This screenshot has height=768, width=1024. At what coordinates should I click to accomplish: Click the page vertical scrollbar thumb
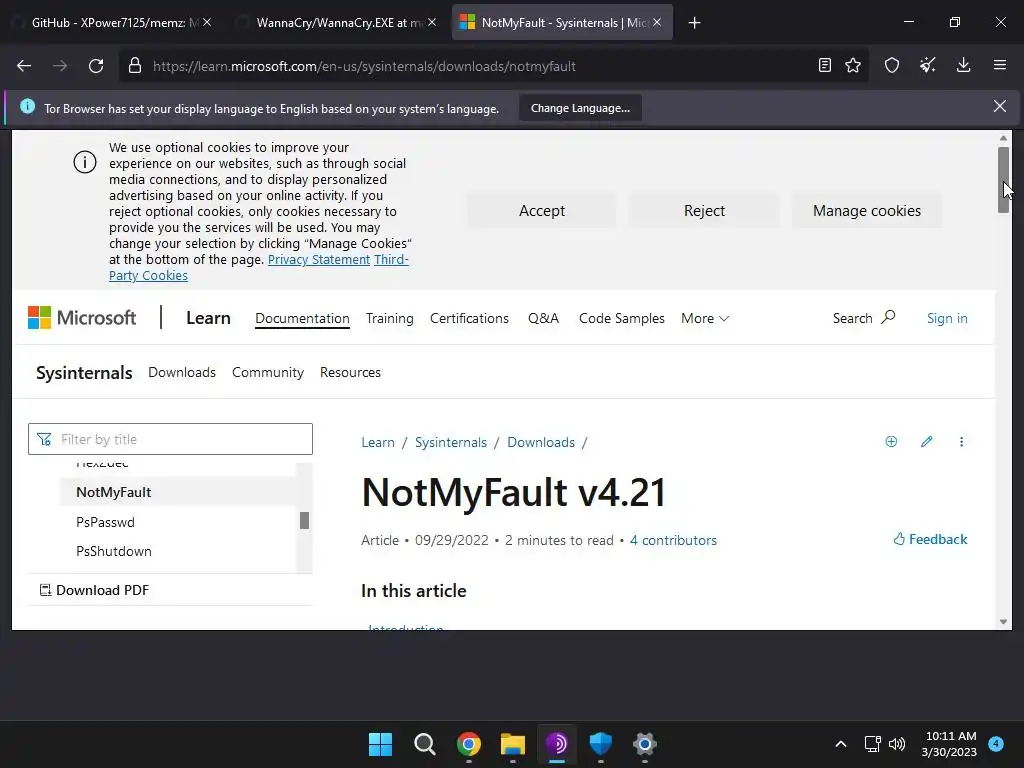pos(1003,180)
